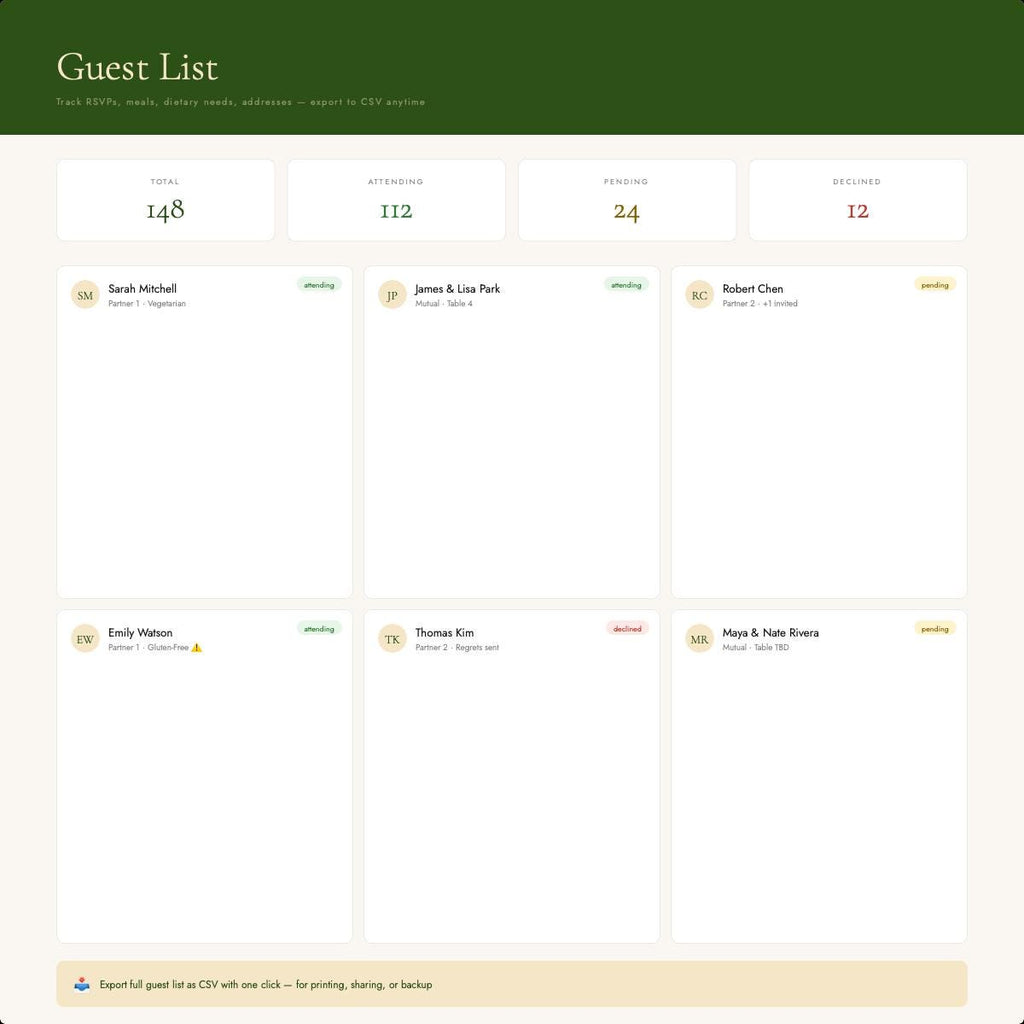The height and width of the screenshot is (1024, 1024).
Task: Open the Declined 12 stat card
Action: 857,200
